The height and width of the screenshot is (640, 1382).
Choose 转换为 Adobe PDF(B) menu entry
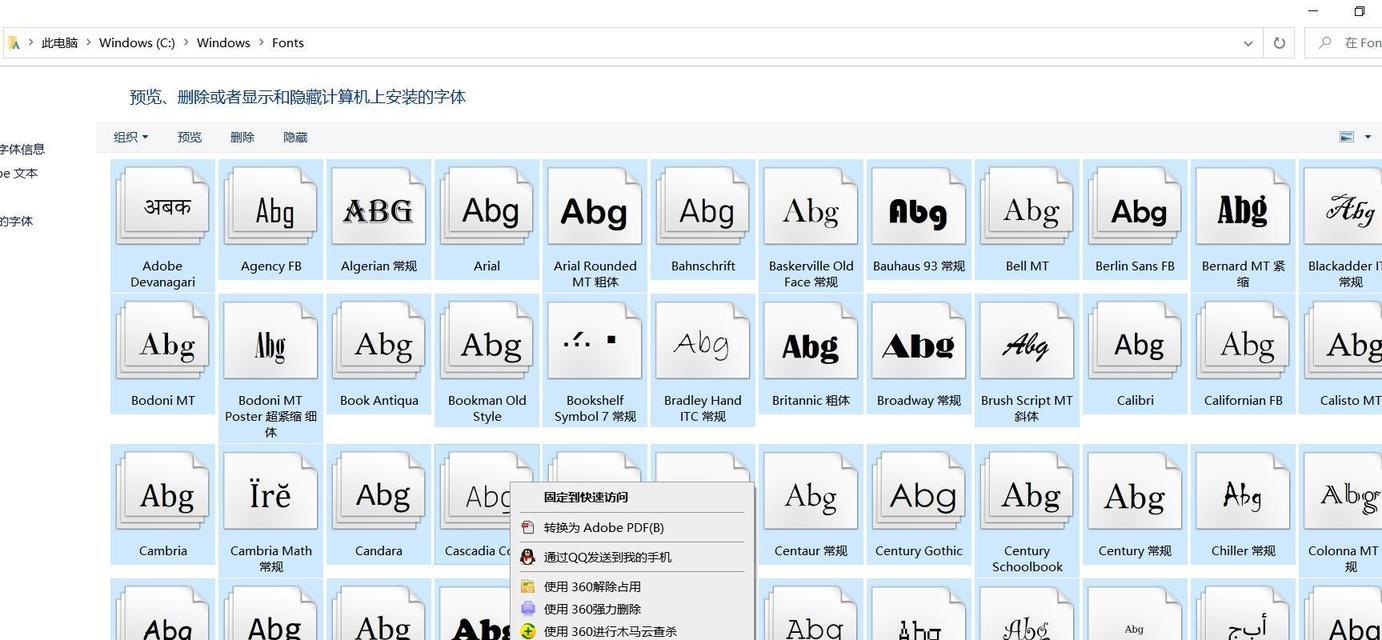tap(632, 527)
